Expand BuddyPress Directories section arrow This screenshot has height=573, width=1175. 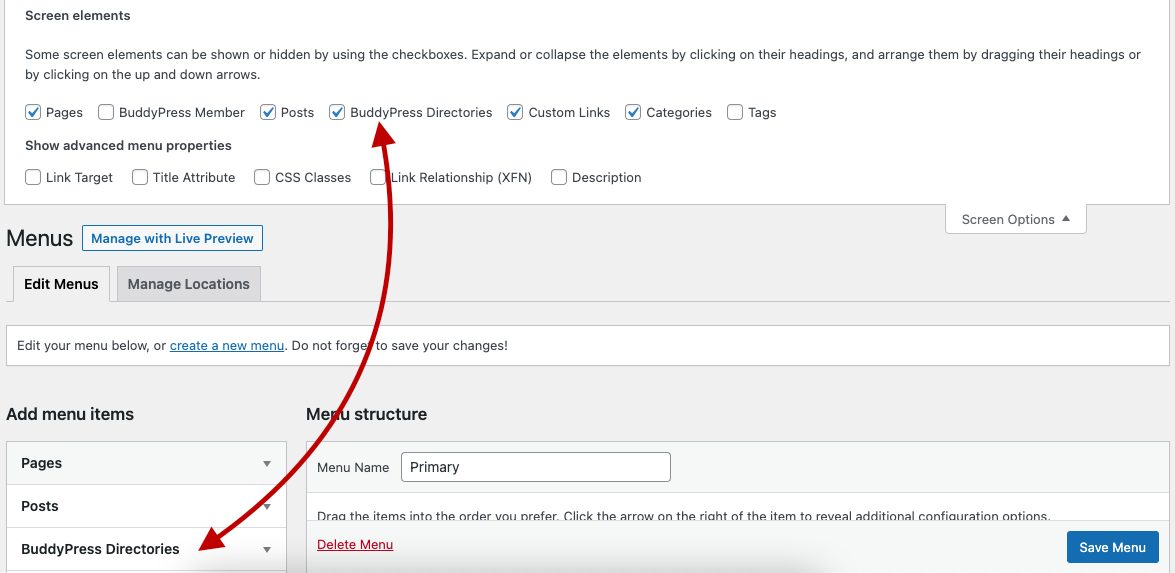coord(267,550)
